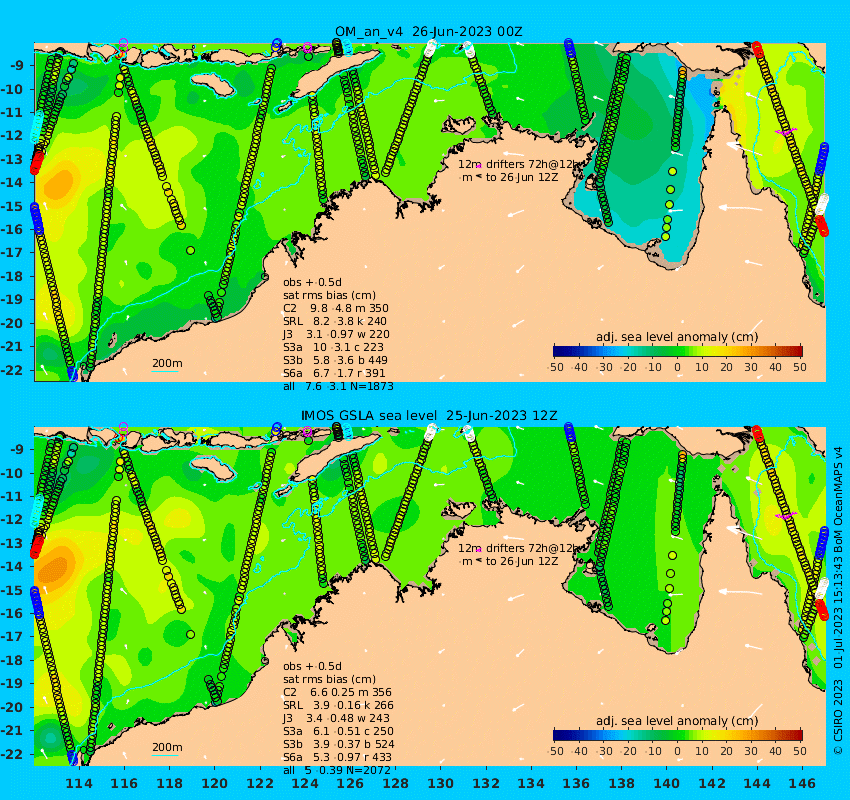Click the "0" tick of top panel color bar
Screen dimensions: 850x800
point(678,367)
